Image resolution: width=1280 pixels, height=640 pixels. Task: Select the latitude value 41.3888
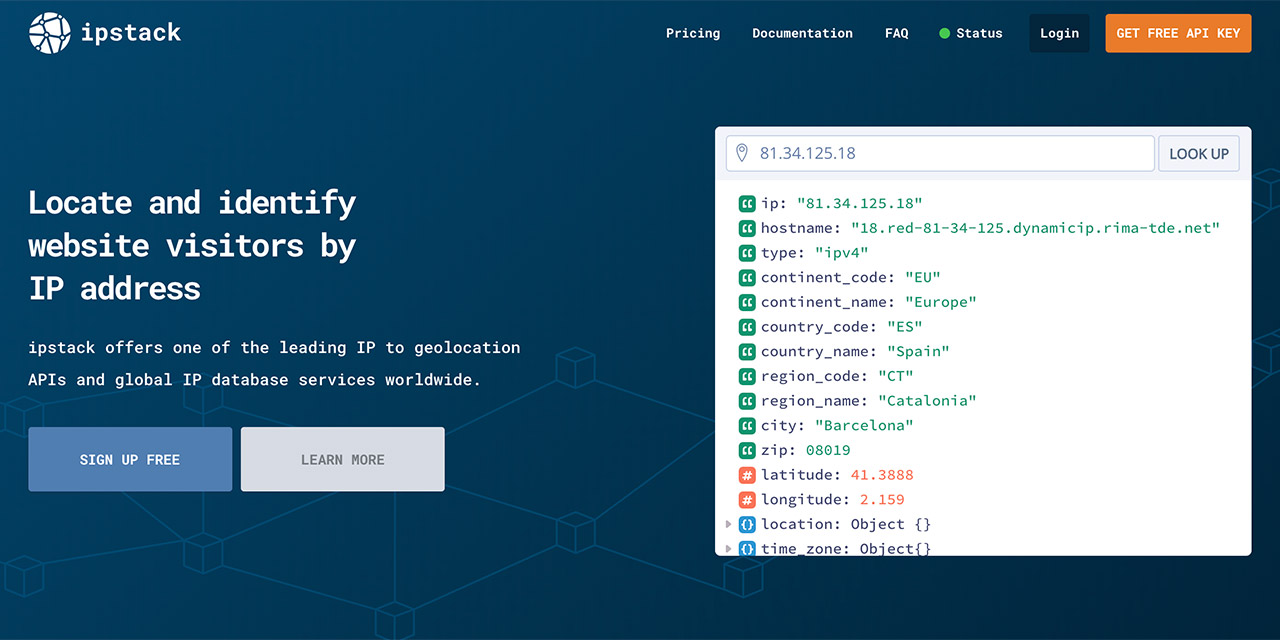882,475
